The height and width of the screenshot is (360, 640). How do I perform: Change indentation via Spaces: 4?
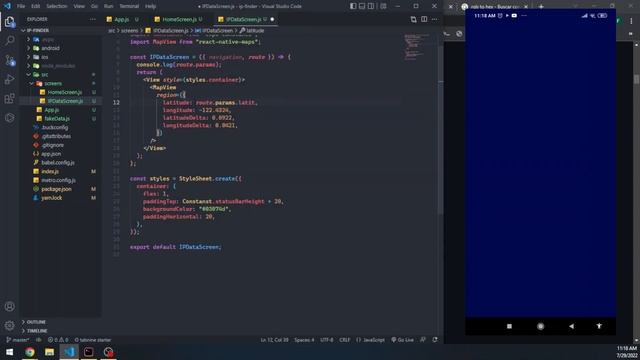pos(304,340)
